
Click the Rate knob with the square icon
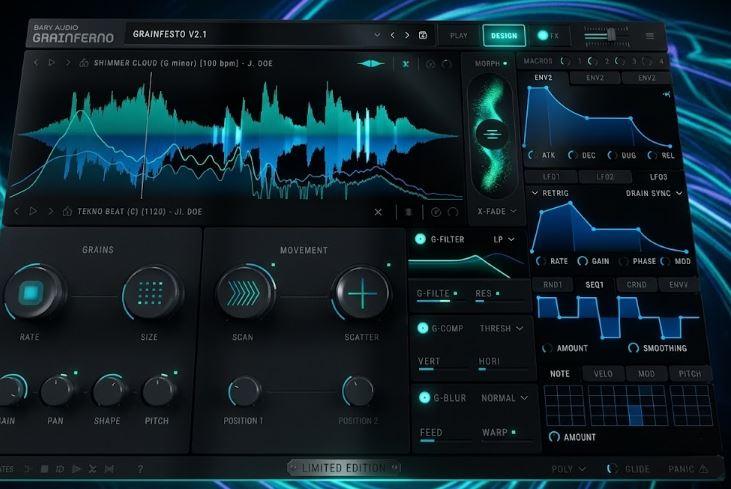(x=32, y=293)
